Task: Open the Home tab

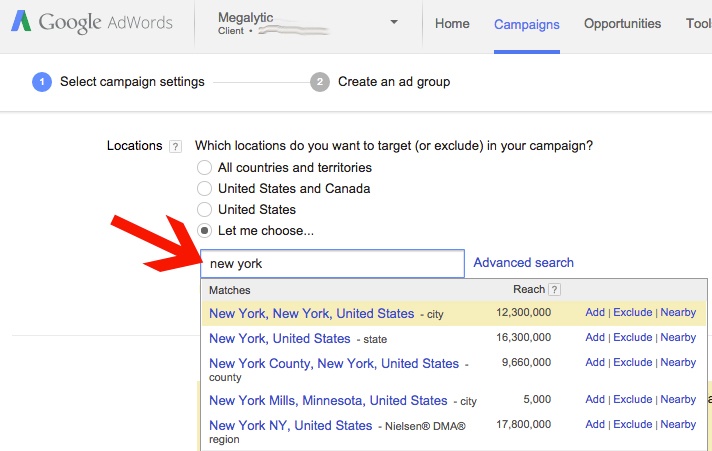Action: tap(452, 24)
